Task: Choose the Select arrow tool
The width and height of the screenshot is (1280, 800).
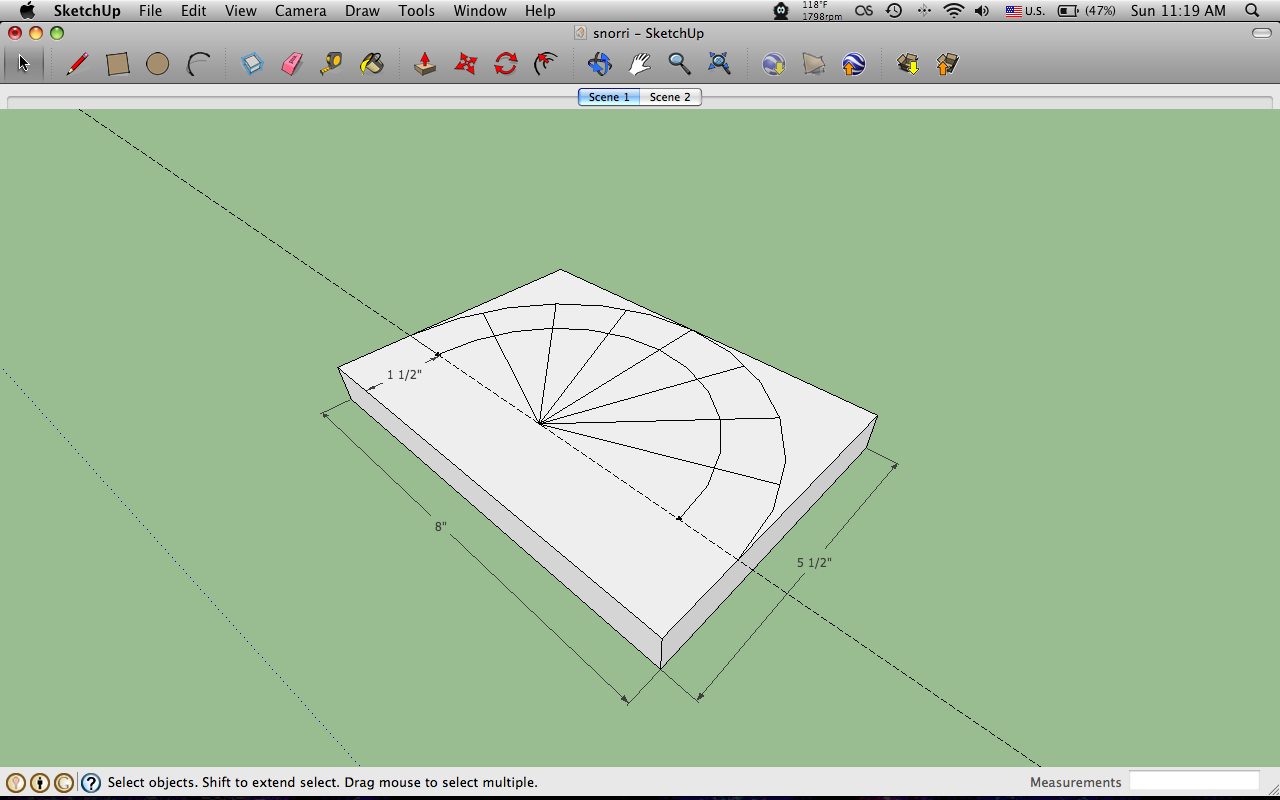Action: (x=24, y=64)
